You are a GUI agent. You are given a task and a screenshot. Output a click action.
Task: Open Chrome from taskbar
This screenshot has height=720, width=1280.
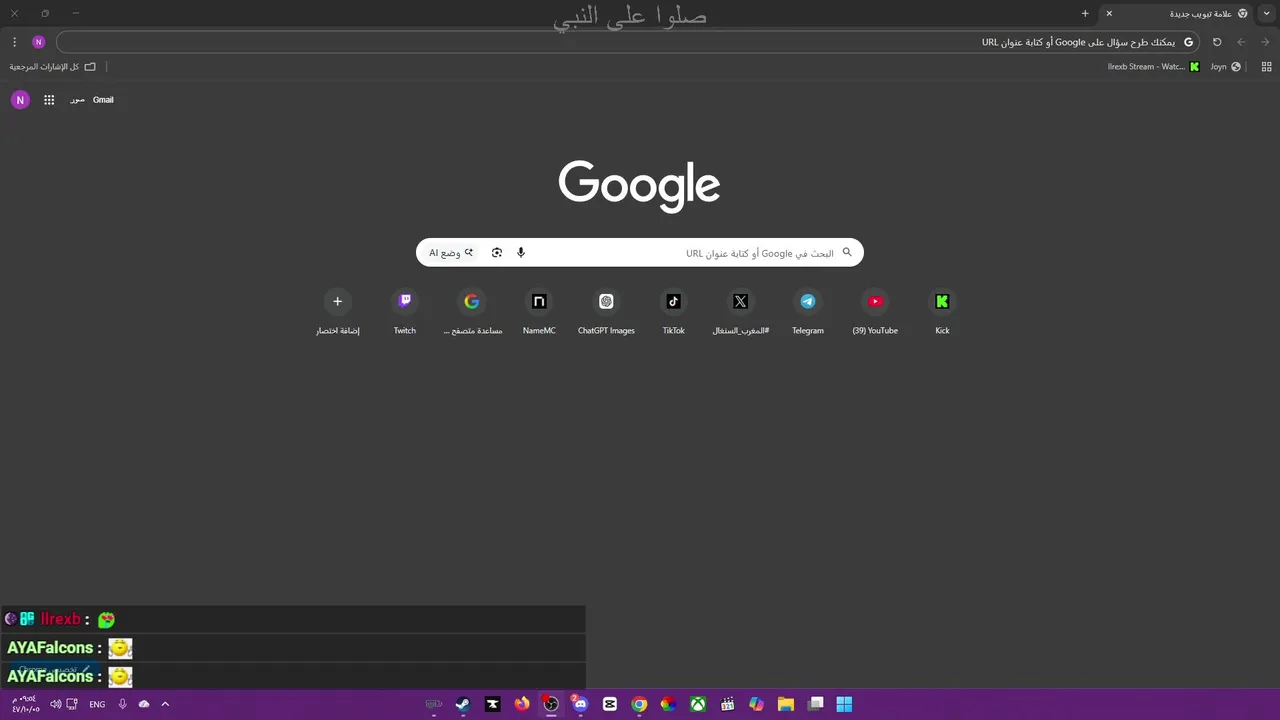coord(639,704)
